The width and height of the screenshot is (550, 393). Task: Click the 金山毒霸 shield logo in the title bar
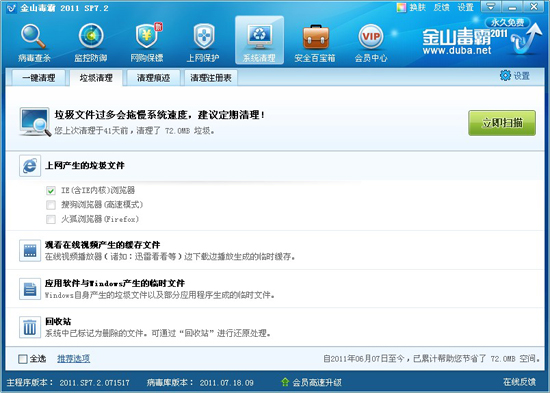11,8
